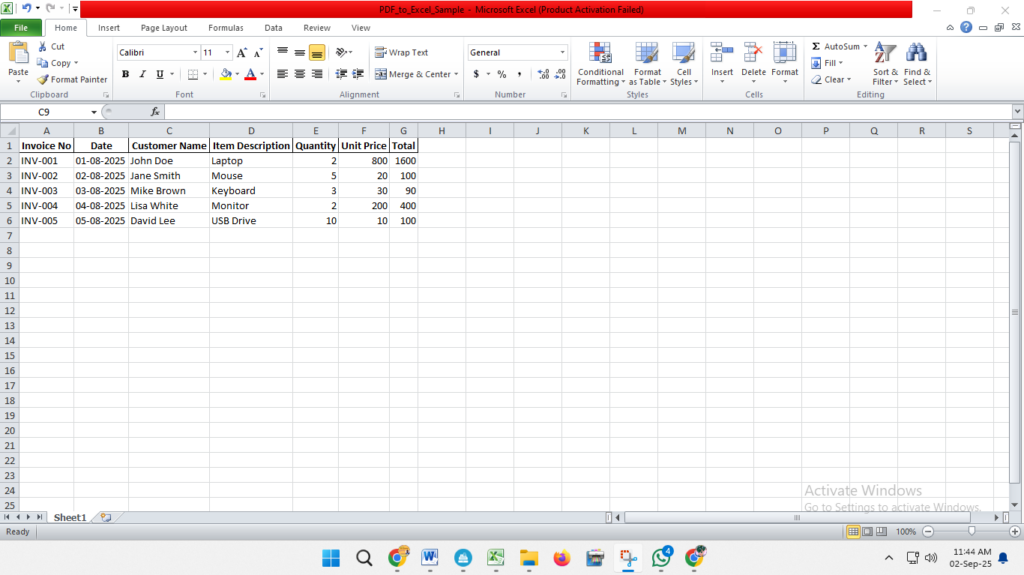Open Sort & Filter

pyautogui.click(x=885, y=63)
